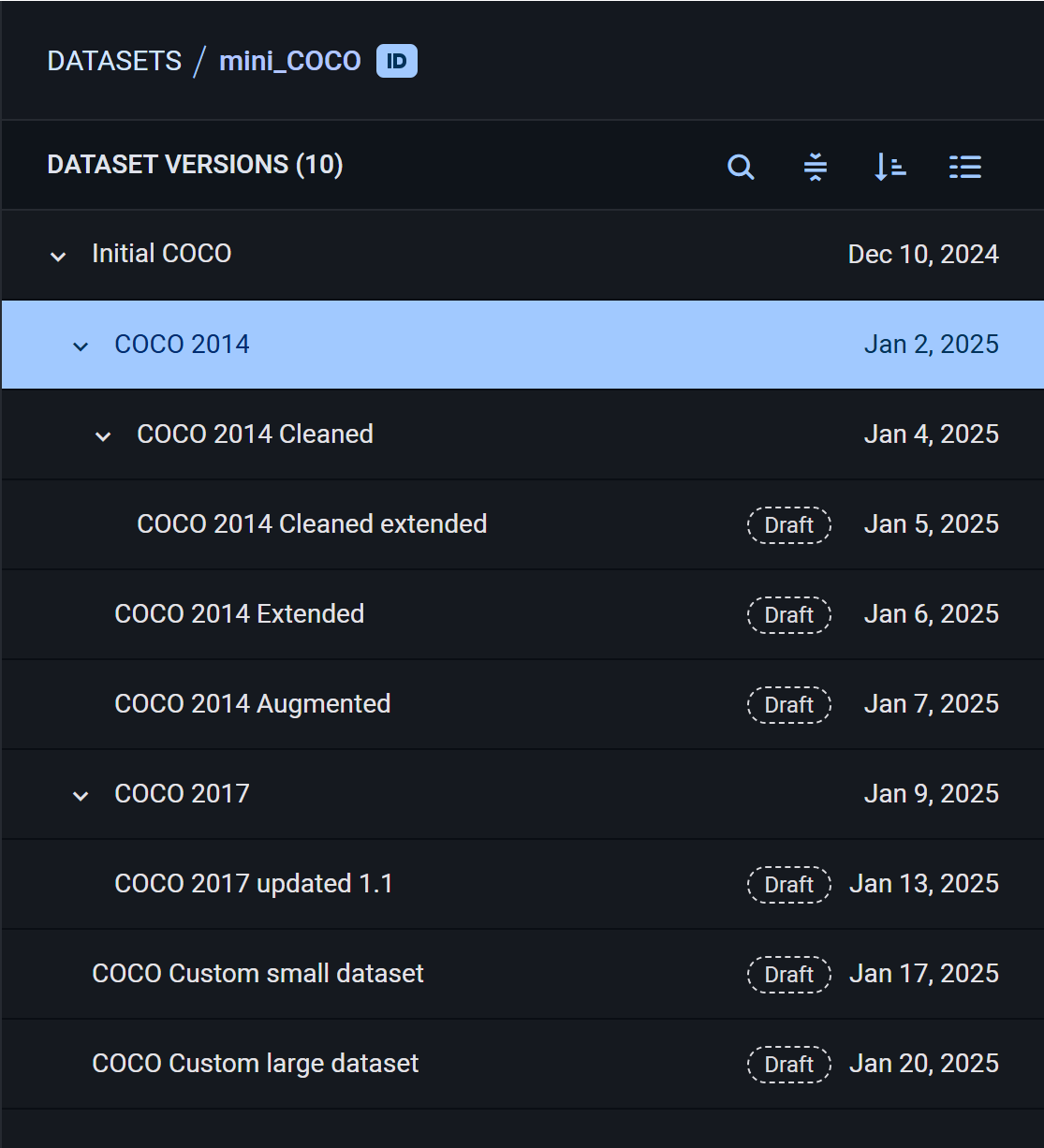
Task: Click the DATASET VERSIONS (10) header
Action: (x=195, y=165)
